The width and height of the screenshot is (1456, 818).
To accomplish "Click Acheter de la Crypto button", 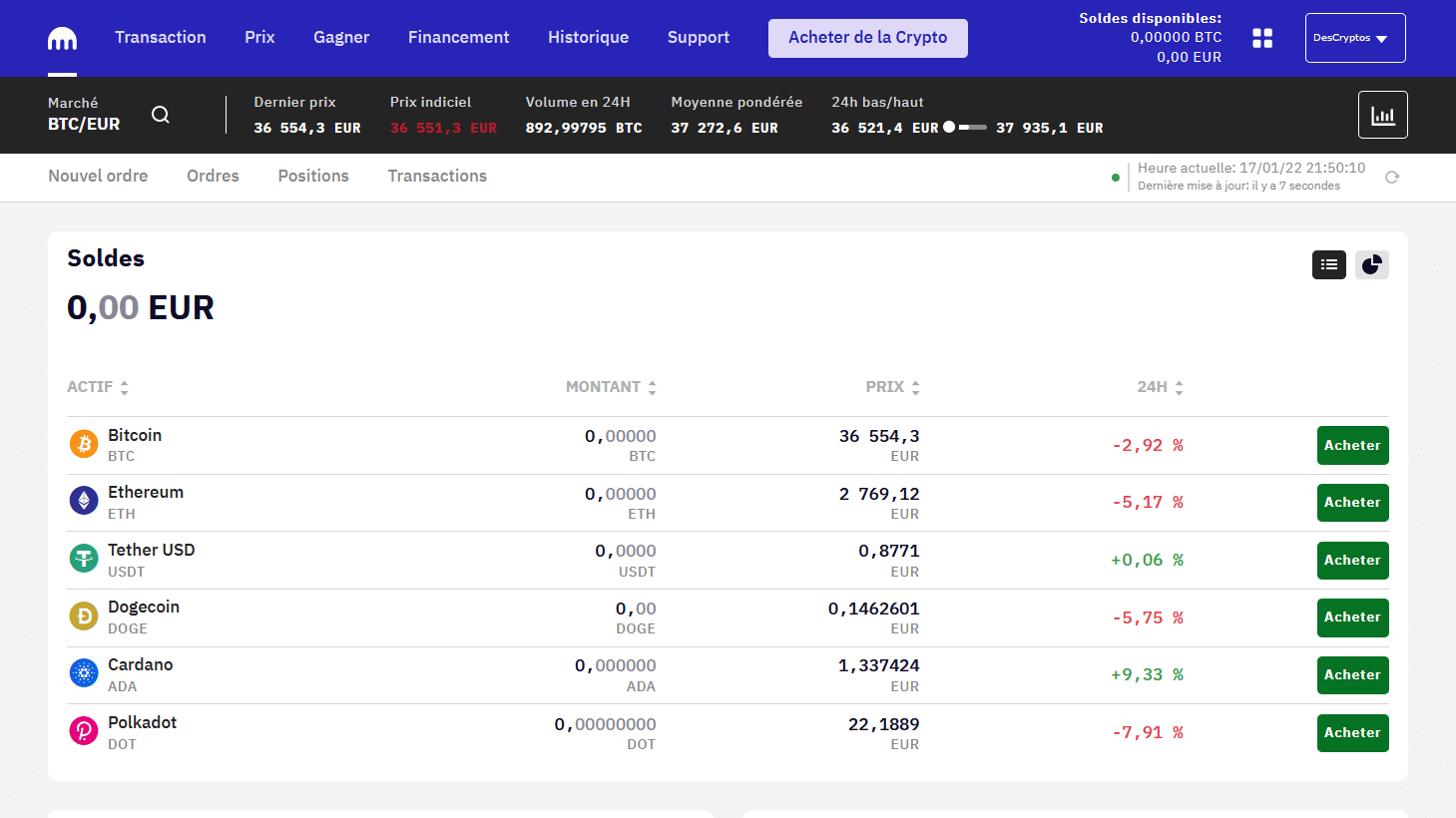I will pyautogui.click(x=868, y=38).
